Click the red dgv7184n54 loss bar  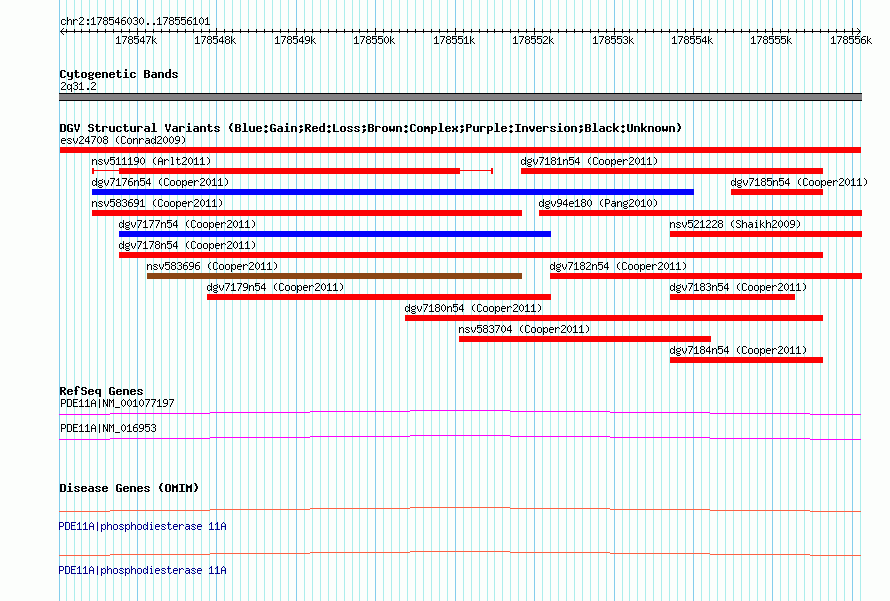746,360
